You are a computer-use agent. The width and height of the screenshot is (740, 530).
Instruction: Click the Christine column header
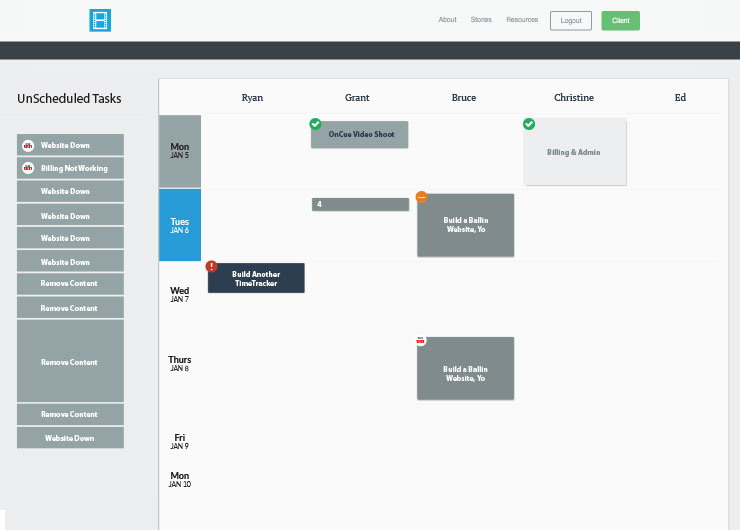(x=574, y=98)
